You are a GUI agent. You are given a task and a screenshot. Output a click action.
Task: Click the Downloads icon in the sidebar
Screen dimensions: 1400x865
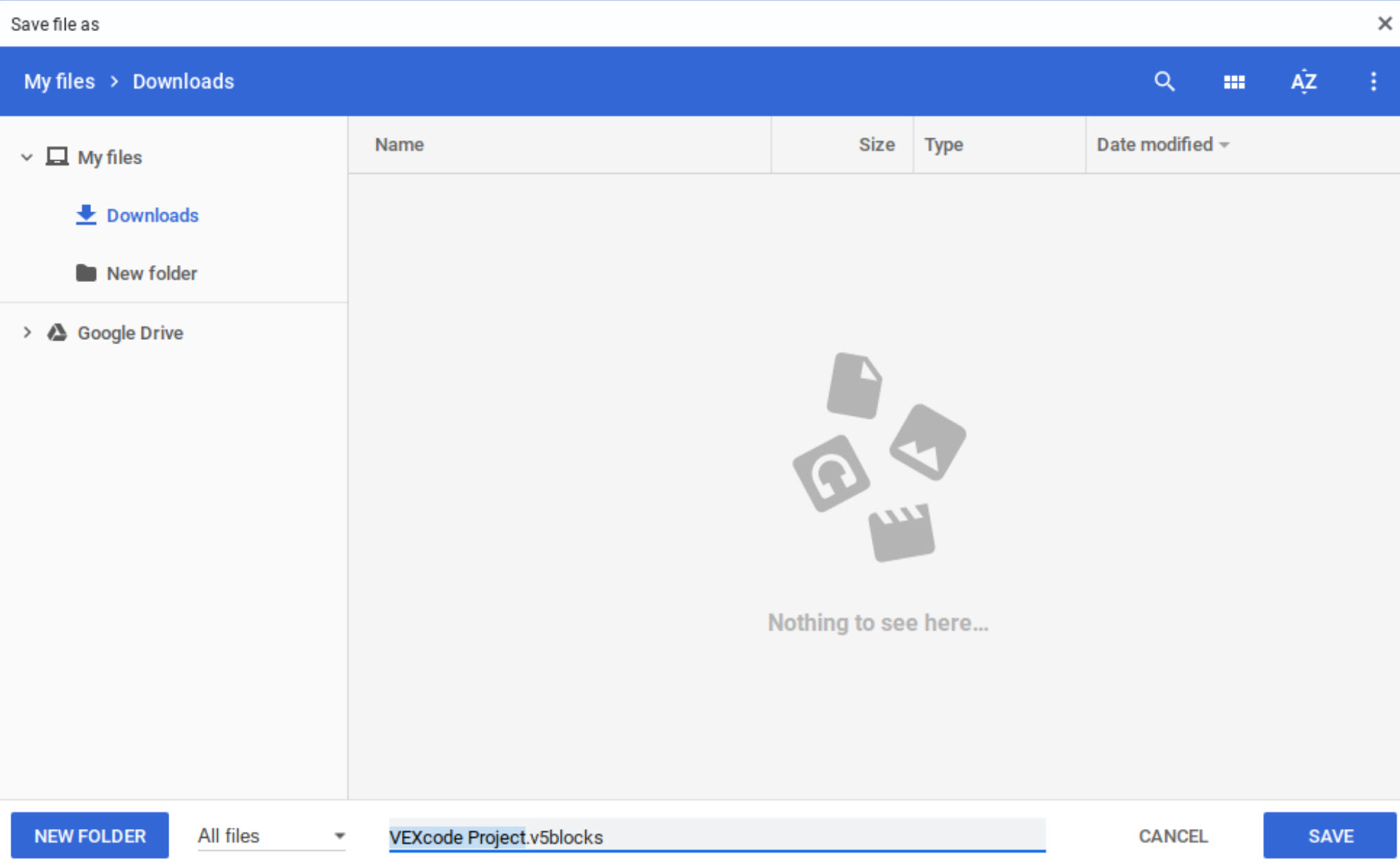coord(85,215)
